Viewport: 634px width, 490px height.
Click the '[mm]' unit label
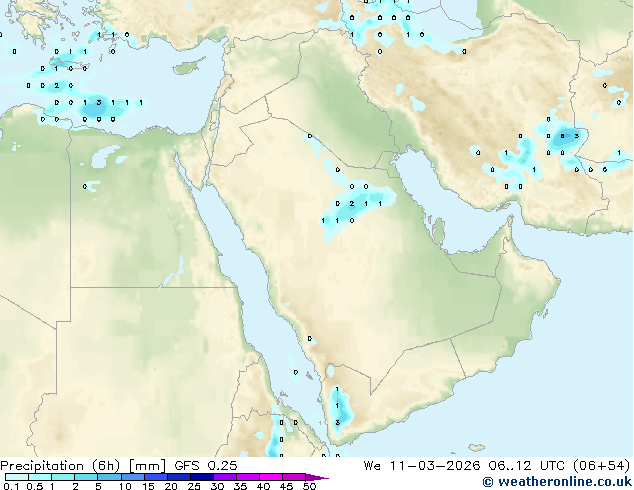click(x=148, y=466)
